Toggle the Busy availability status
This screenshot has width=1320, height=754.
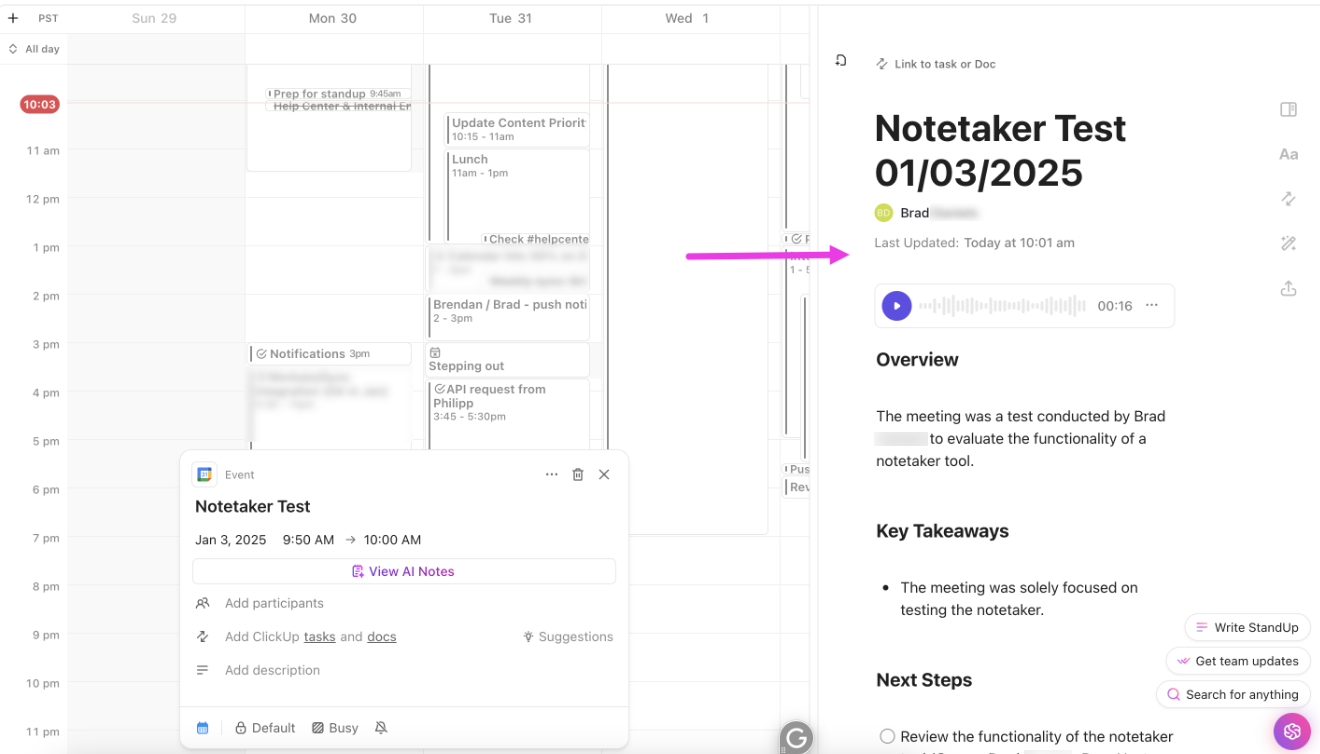click(334, 727)
